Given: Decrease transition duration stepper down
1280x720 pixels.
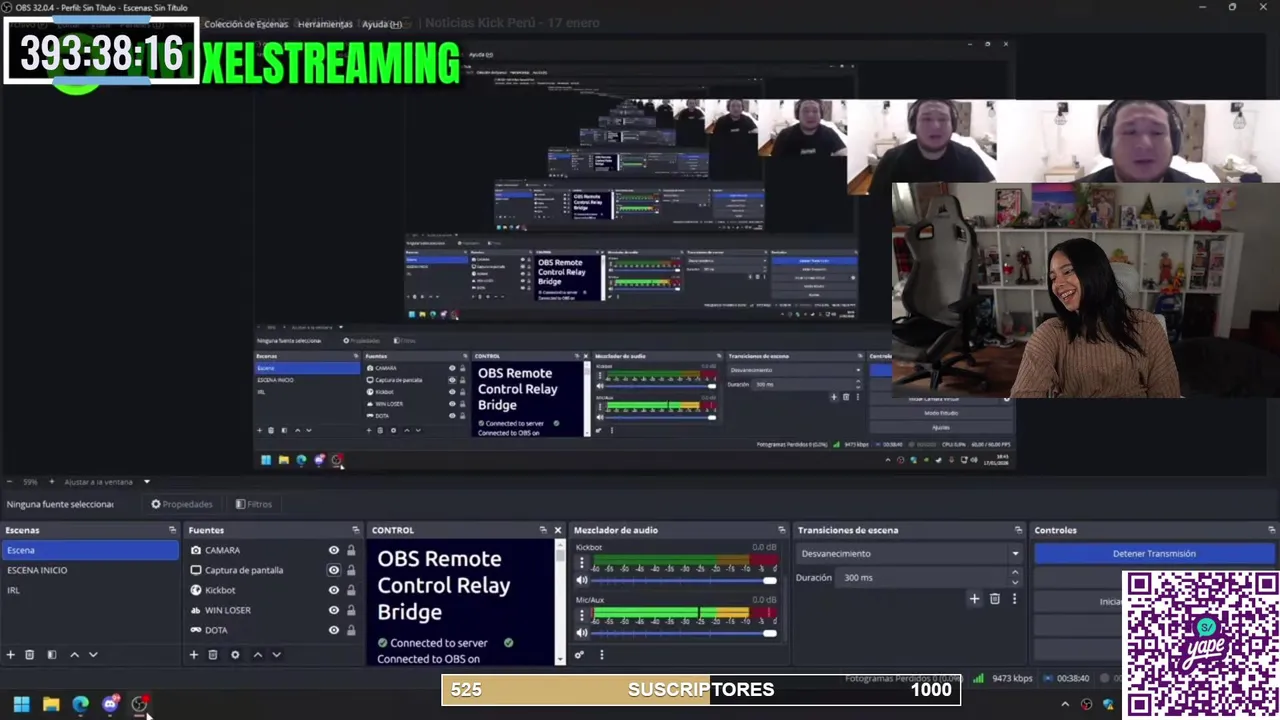Looking at the screenshot, I should click(1015, 582).
